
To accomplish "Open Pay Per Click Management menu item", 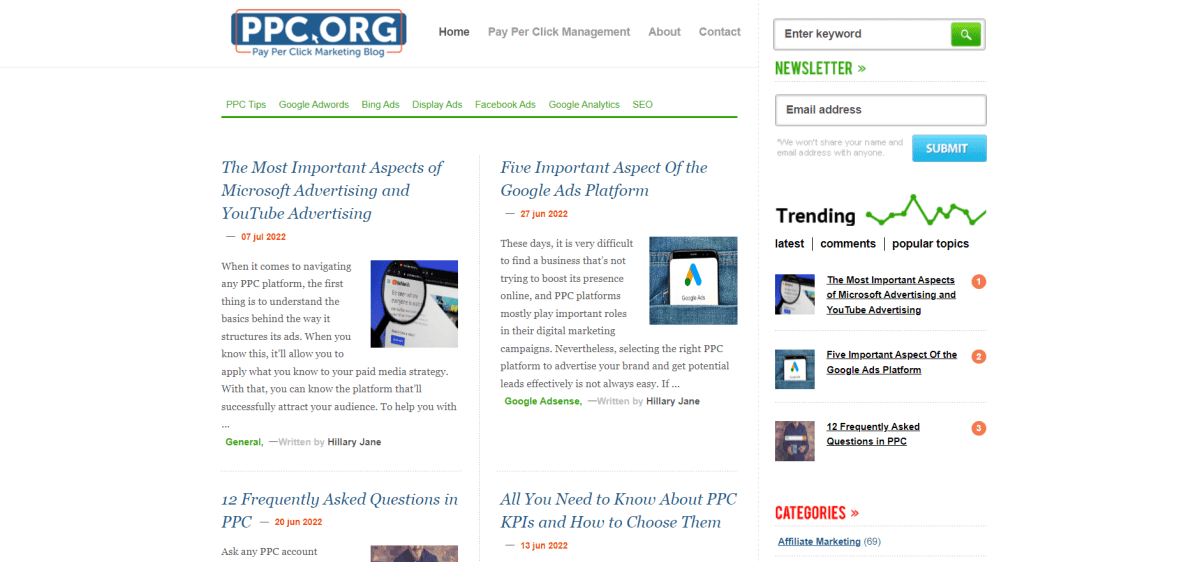I will tap(559, 32).
